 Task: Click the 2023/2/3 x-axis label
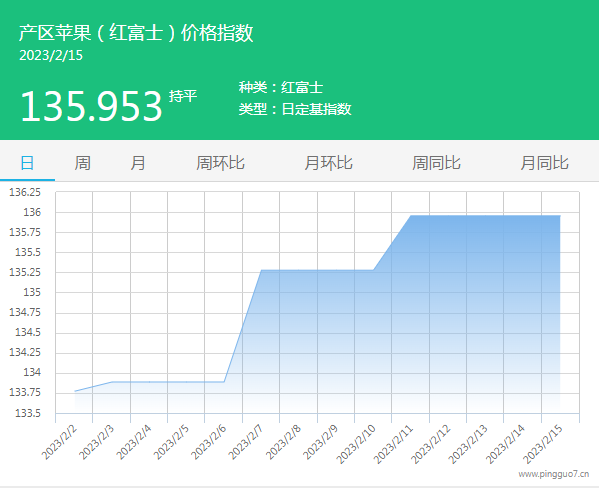tap(97, 443)
